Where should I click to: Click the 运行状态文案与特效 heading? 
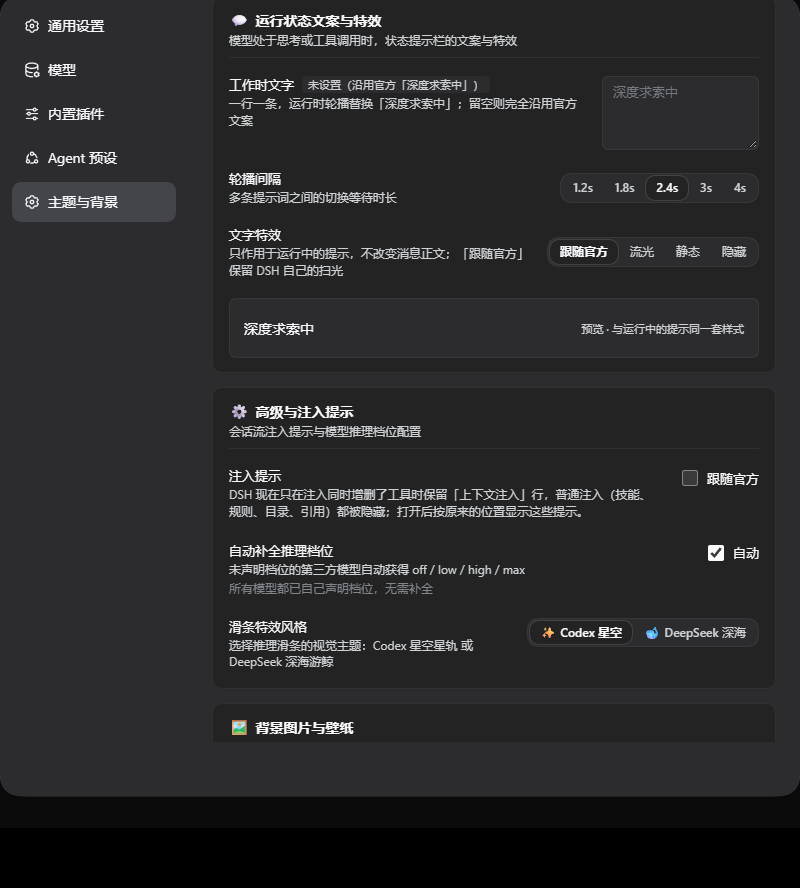[x=318, y=21]
